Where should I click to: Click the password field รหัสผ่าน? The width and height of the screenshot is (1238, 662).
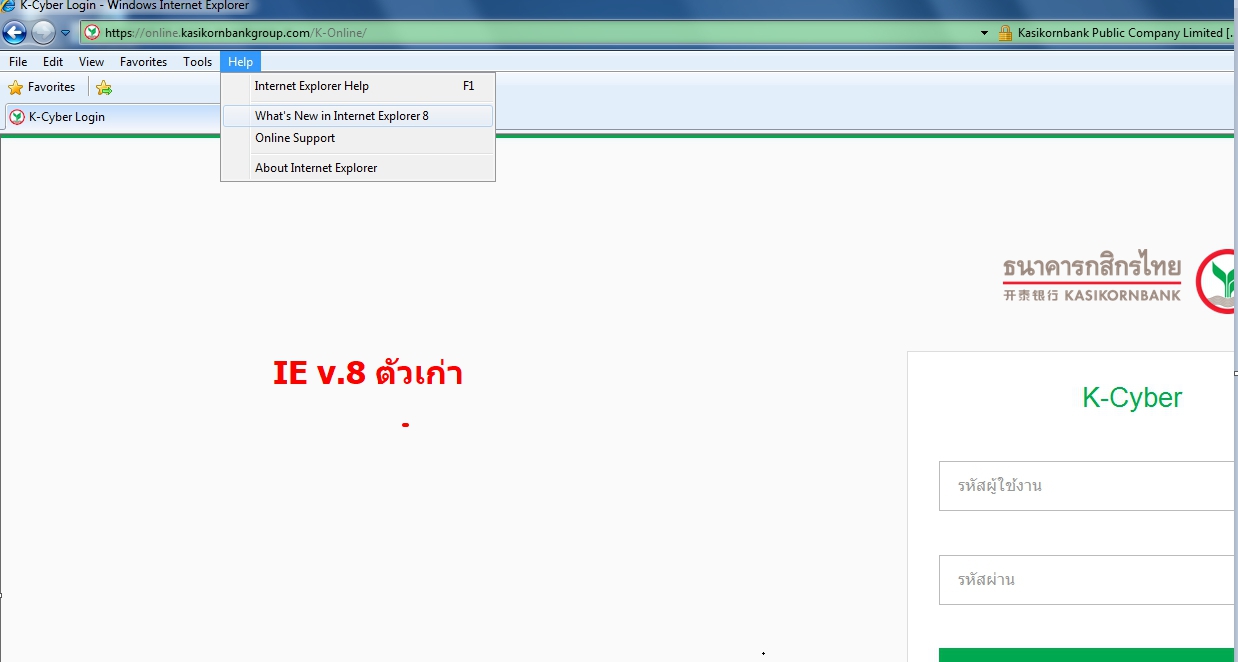click(x=1087, y=580)
